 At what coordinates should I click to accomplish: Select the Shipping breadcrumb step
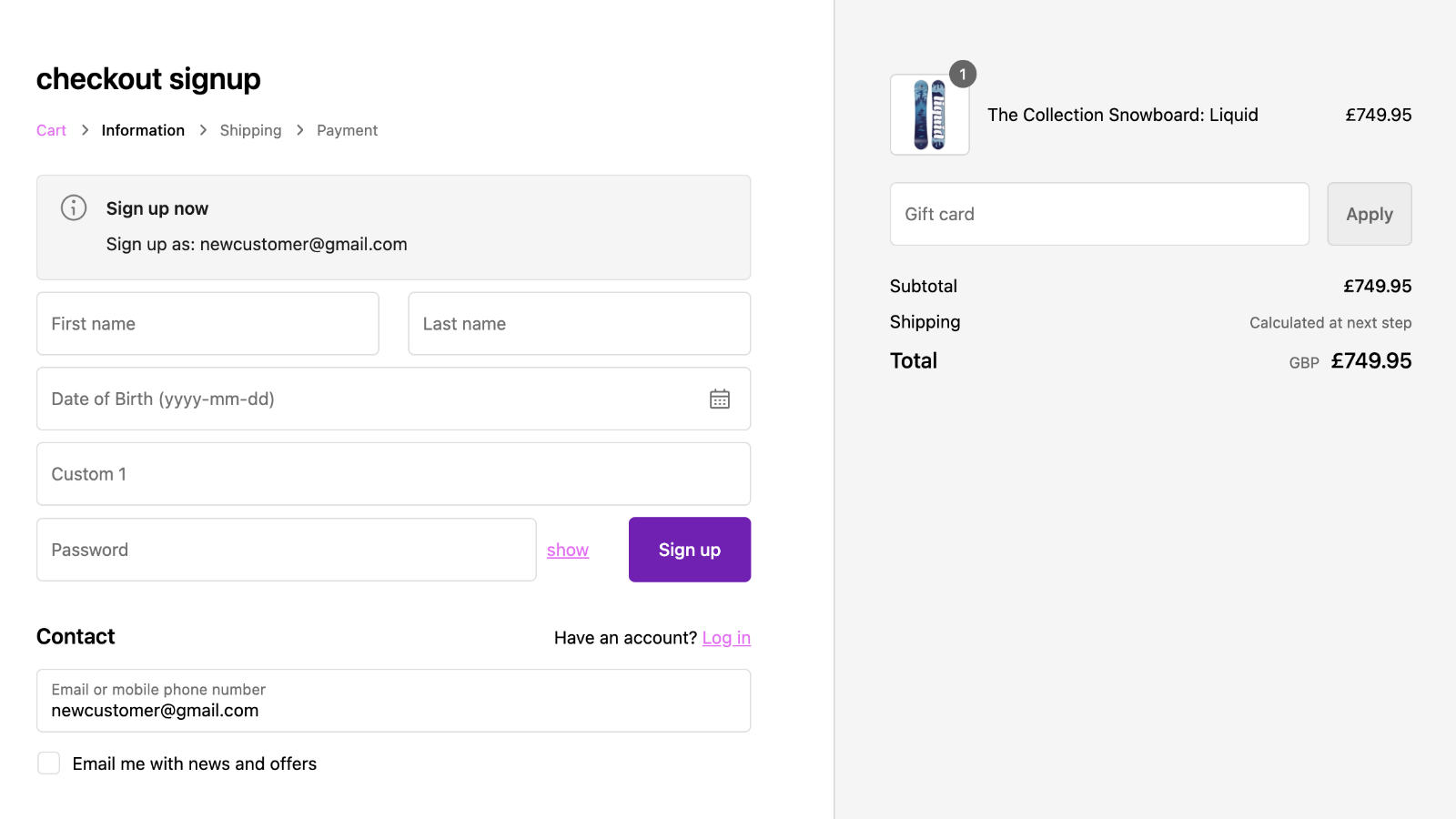250,130
